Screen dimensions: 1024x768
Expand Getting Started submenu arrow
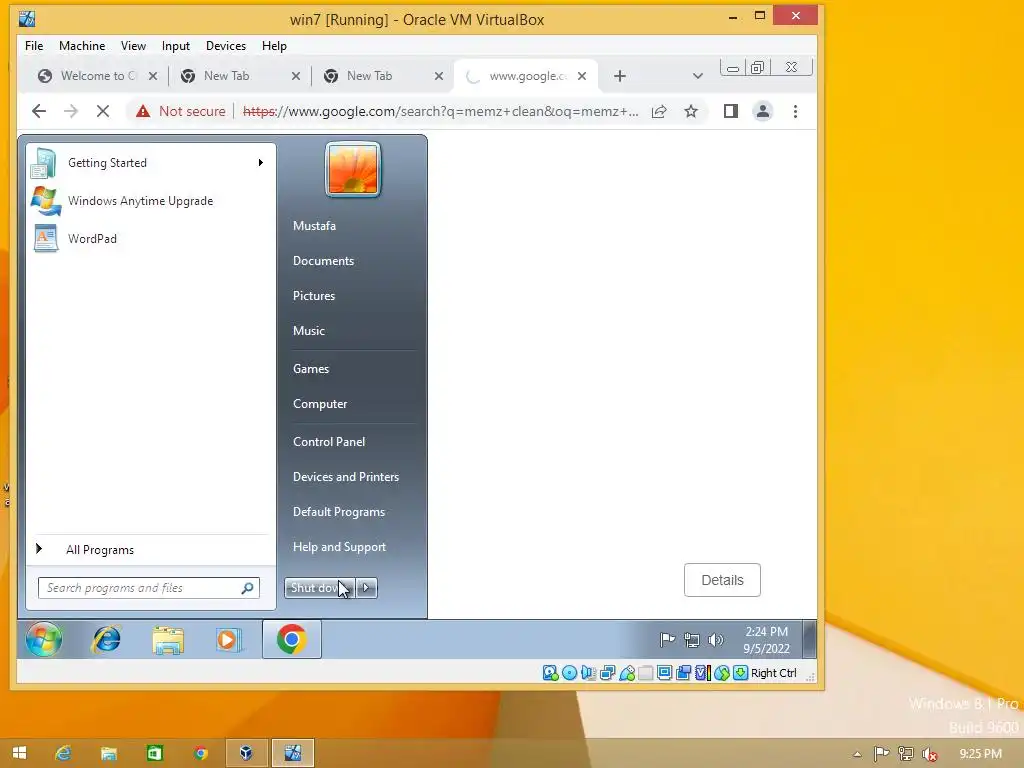261,163
